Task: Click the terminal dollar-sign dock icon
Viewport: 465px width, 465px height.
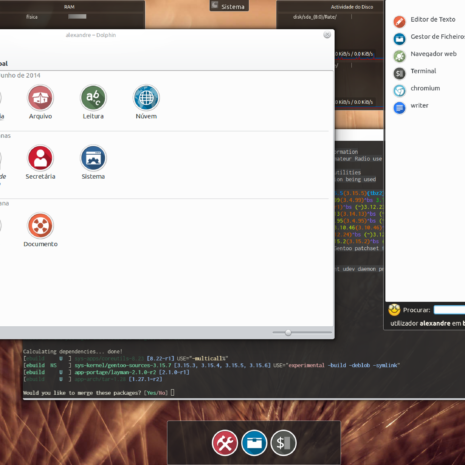Action: click(283, 443)
